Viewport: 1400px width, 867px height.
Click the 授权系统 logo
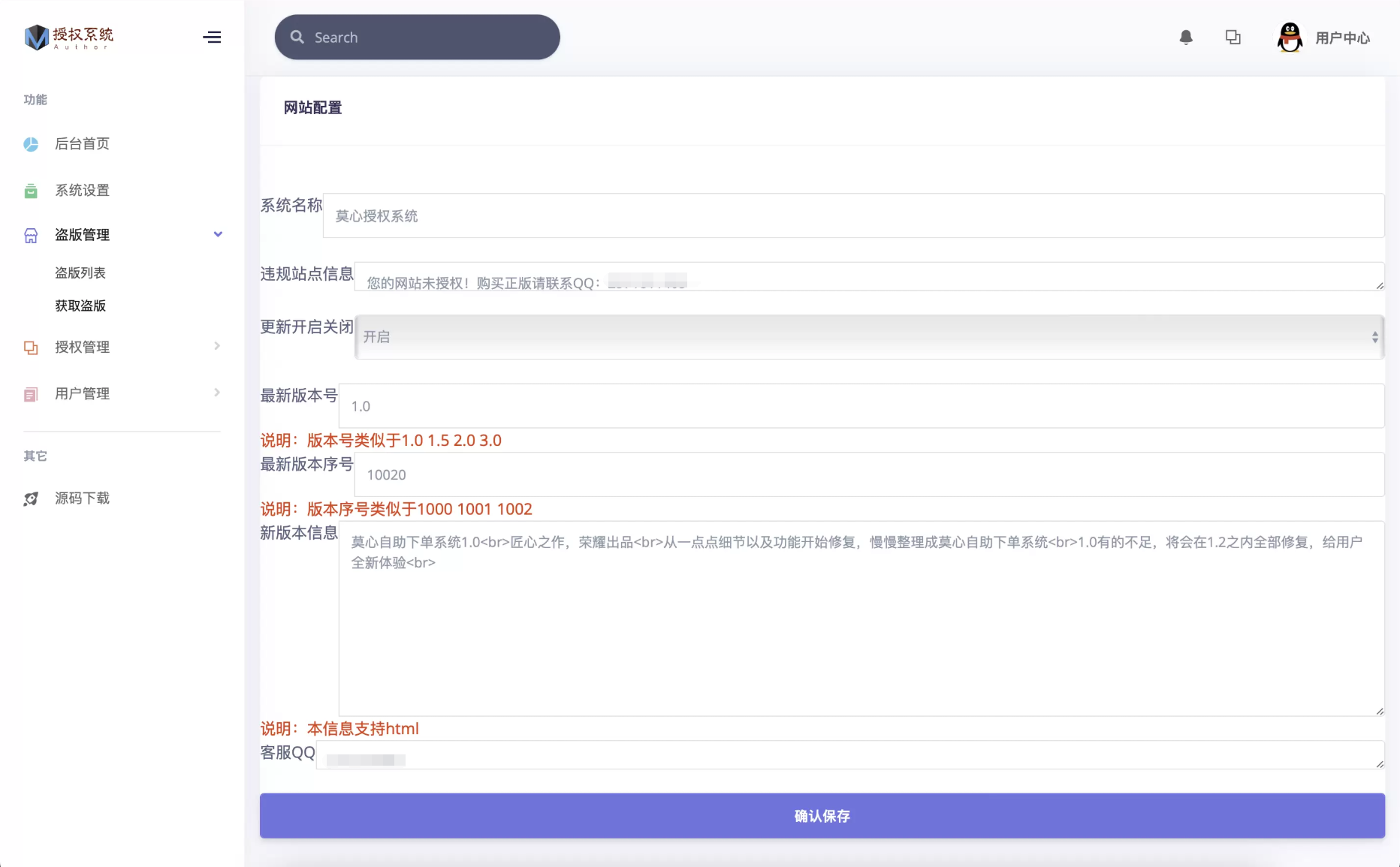(69, 37)
